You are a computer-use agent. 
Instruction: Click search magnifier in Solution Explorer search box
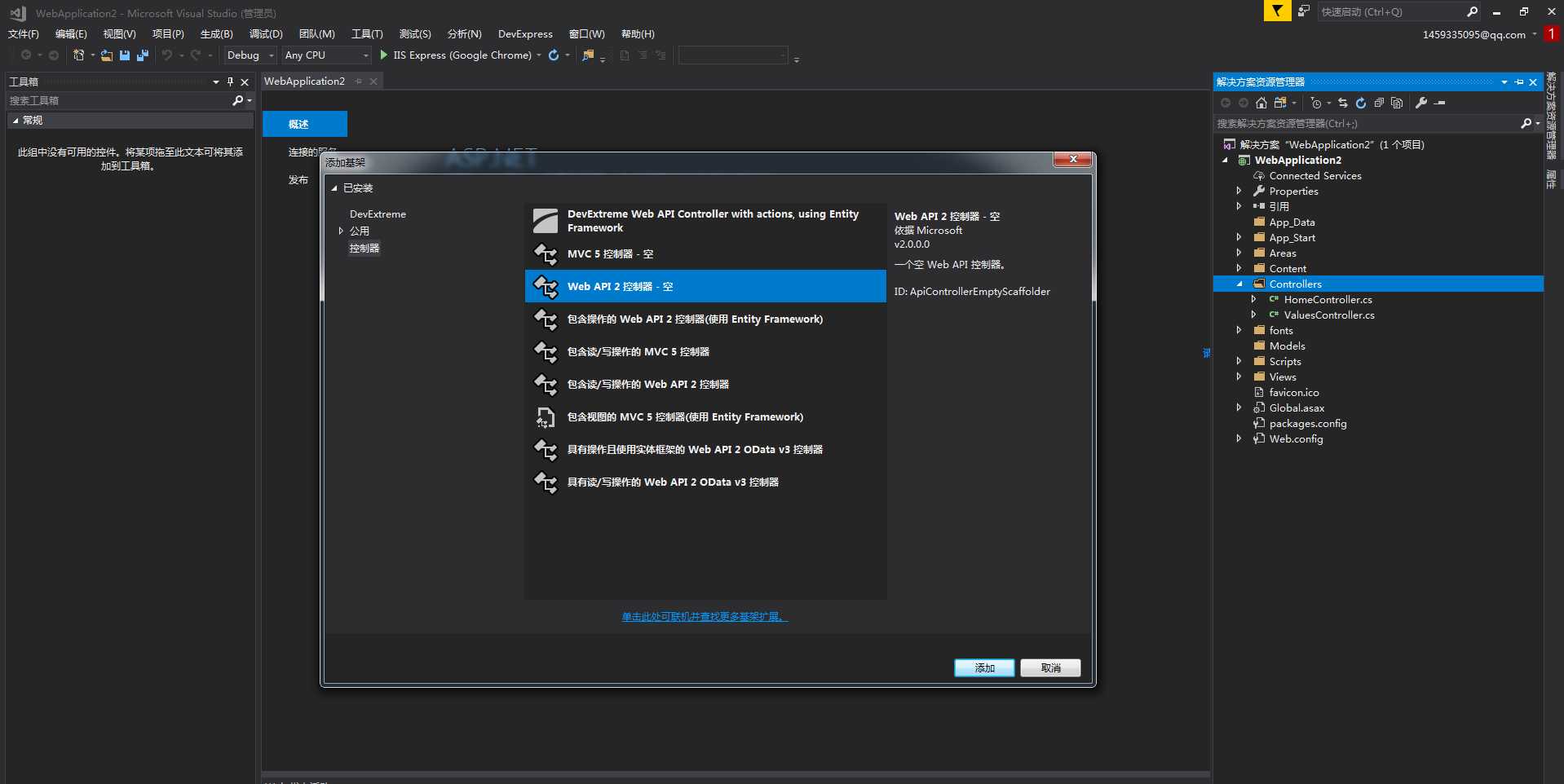pos(1526,124)
